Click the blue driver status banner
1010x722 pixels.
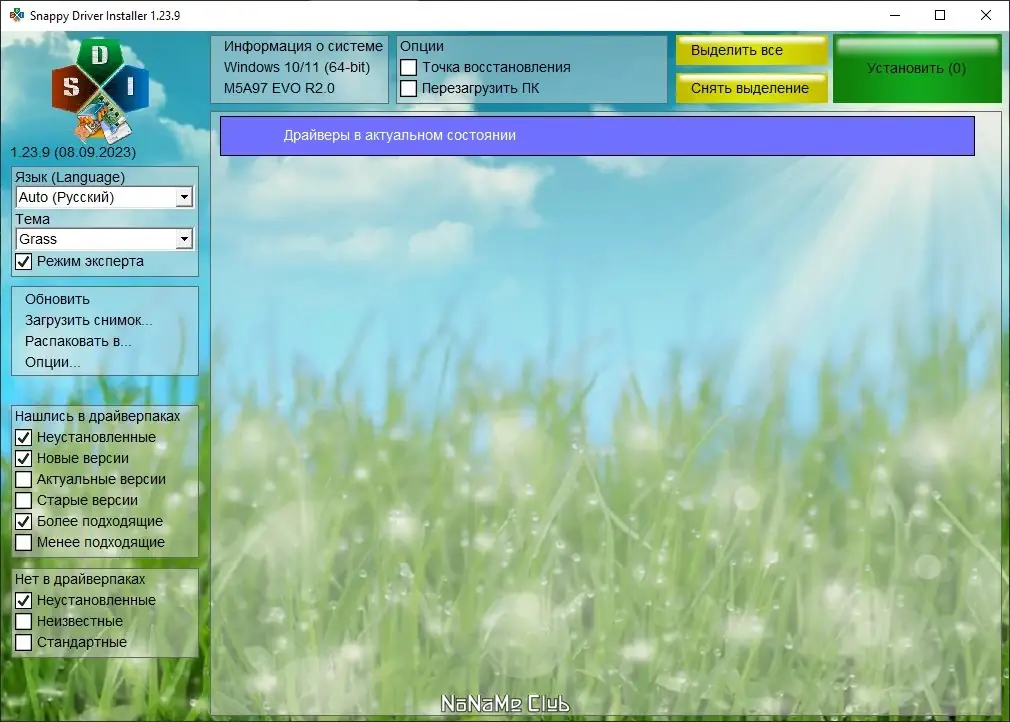597,135
